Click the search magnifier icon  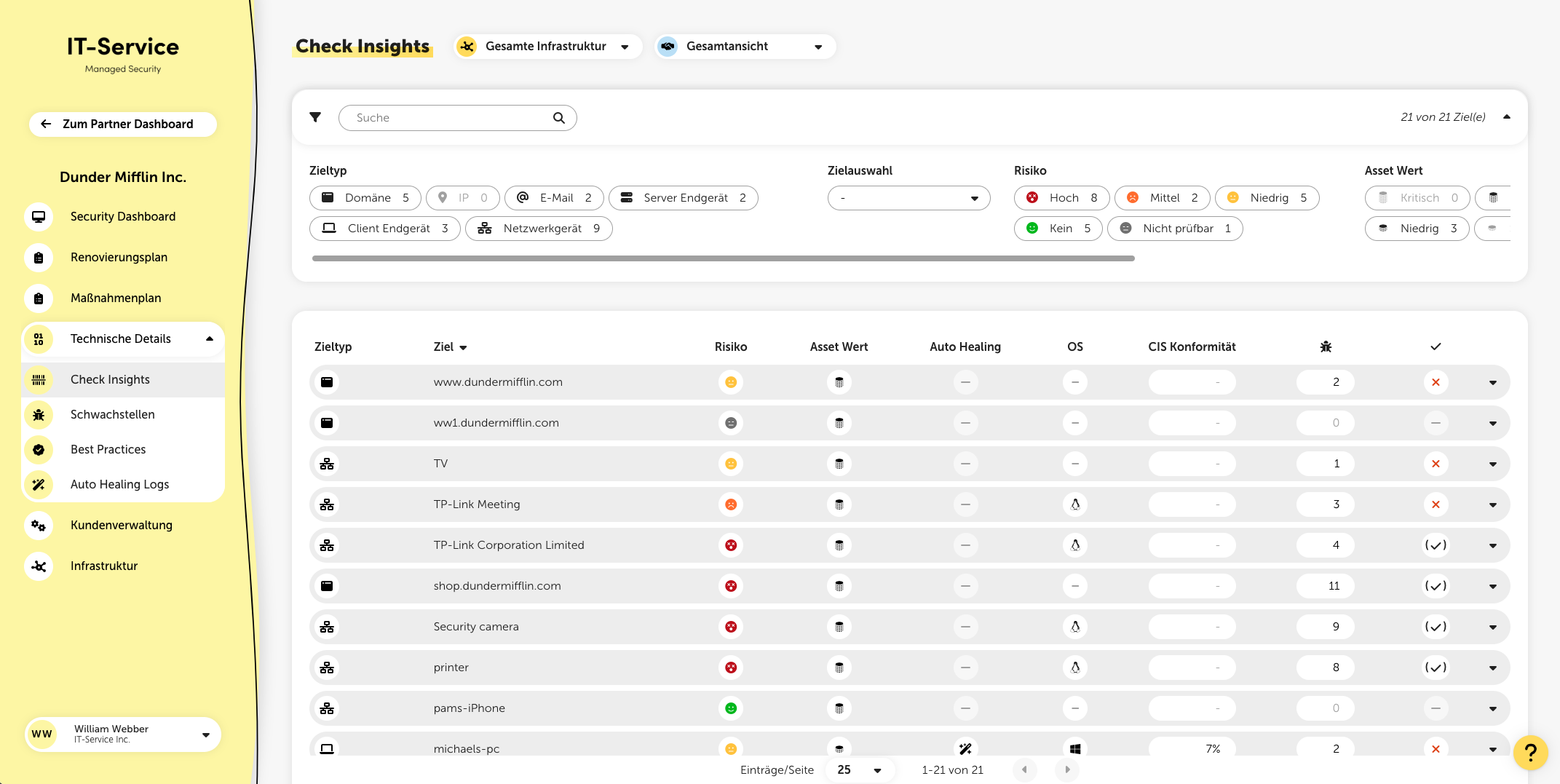coord(558,118)
